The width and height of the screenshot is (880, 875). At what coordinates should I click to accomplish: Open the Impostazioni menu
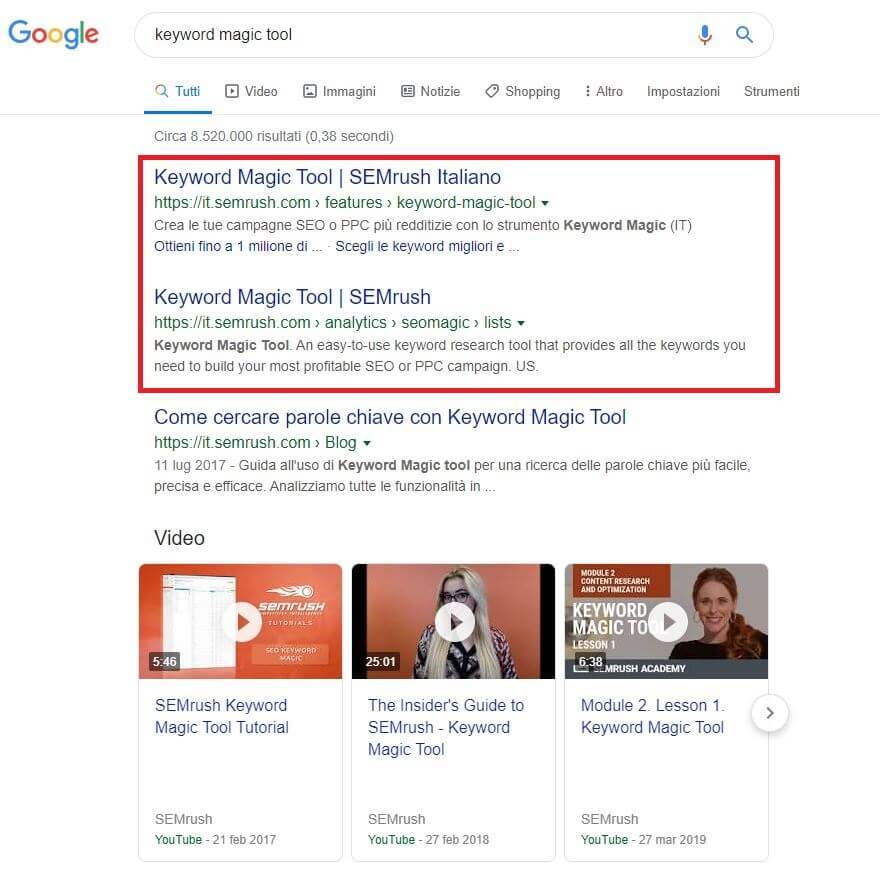683,91
